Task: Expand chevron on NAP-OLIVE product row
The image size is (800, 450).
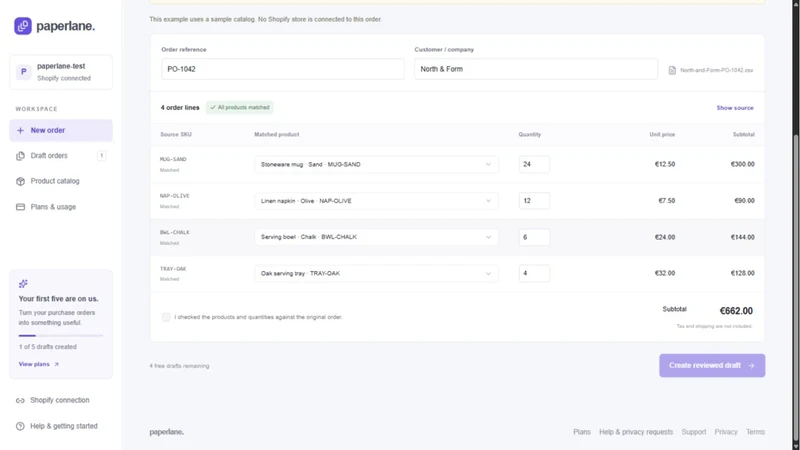Action: [488, 201]
